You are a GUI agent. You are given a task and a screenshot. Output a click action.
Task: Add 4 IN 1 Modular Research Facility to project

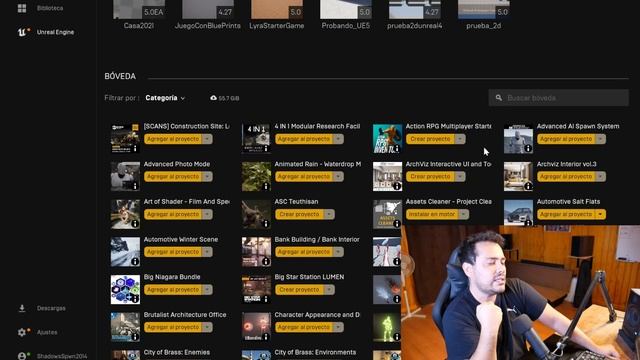click(x=304, y=139)
